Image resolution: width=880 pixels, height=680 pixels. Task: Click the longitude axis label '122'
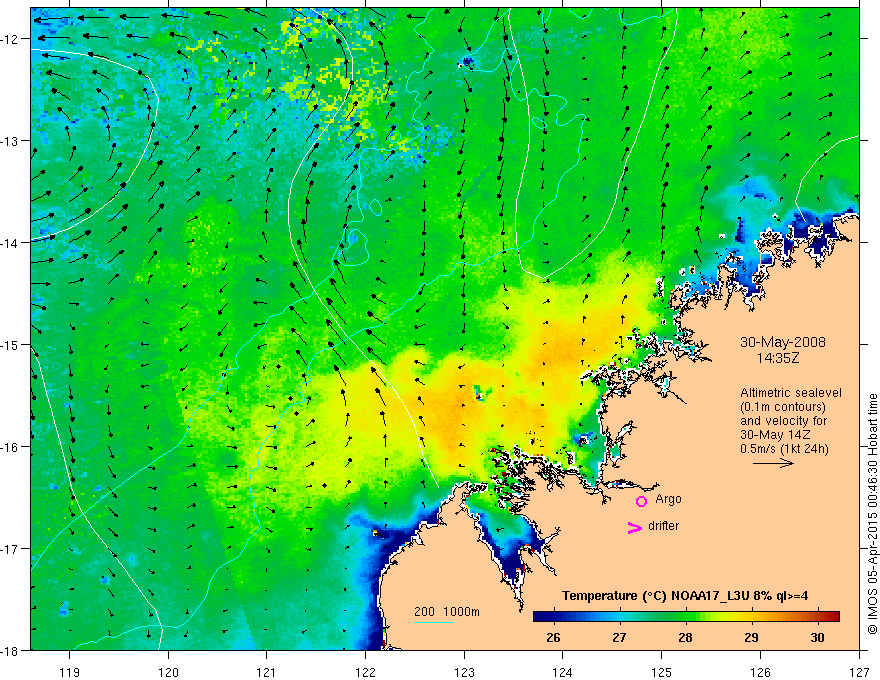(366, 672)
